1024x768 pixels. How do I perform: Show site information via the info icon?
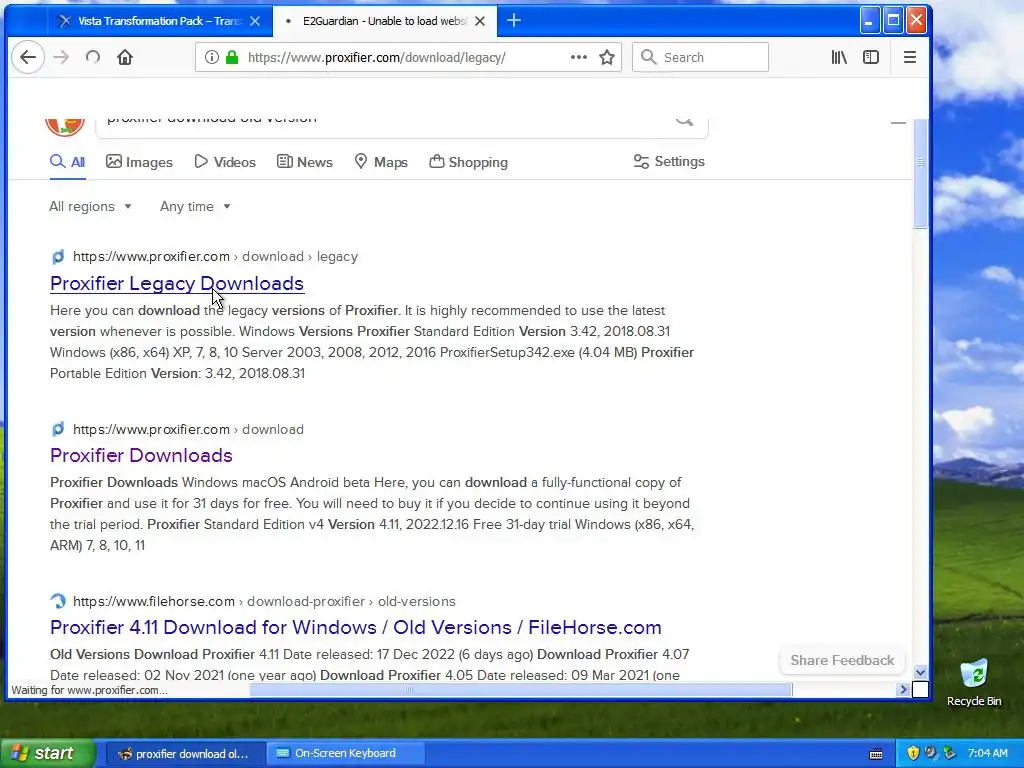(x=211, y=57)
